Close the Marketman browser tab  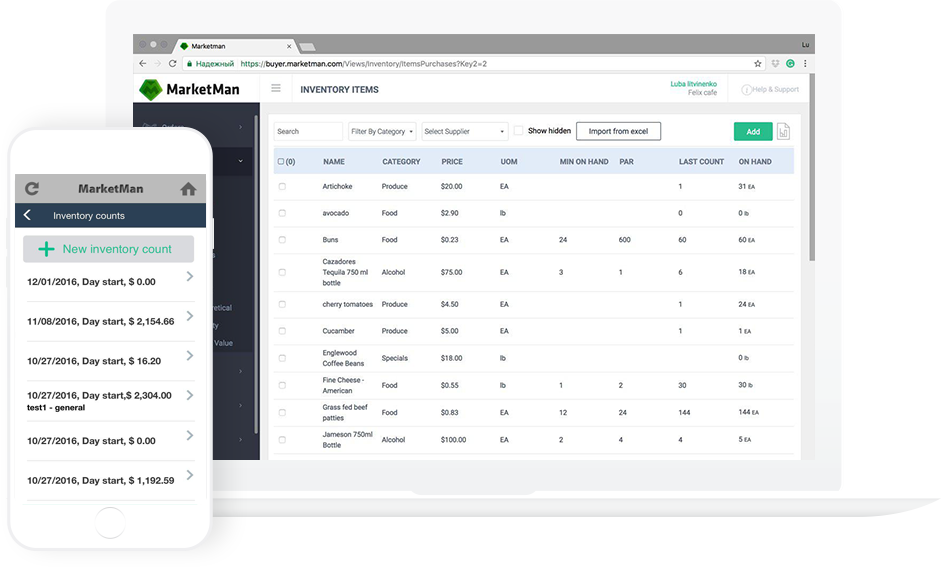(x=289, y=46)
